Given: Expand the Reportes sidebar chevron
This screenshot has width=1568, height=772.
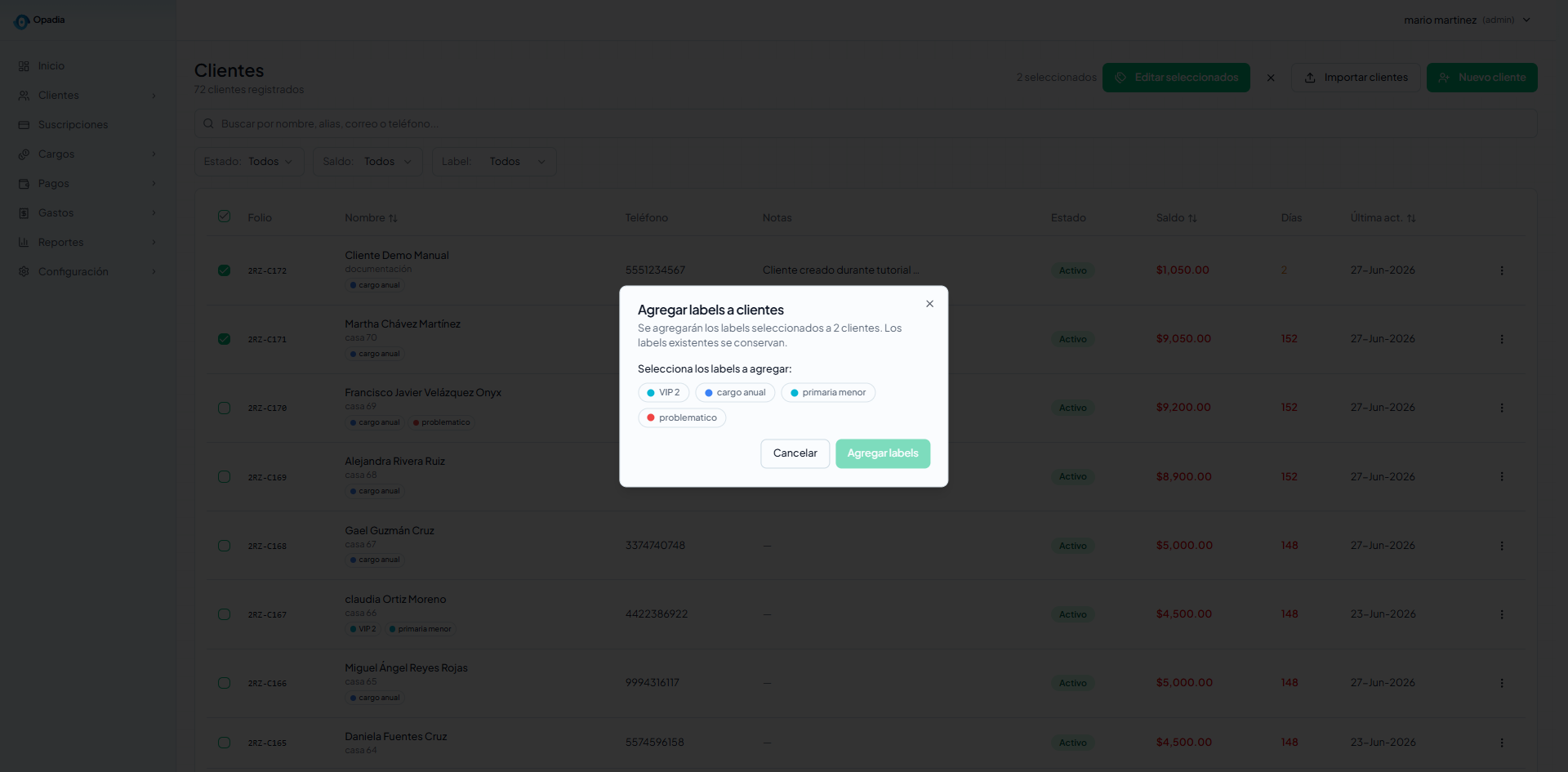Looking at the screenshot, I should pos(154,243).
